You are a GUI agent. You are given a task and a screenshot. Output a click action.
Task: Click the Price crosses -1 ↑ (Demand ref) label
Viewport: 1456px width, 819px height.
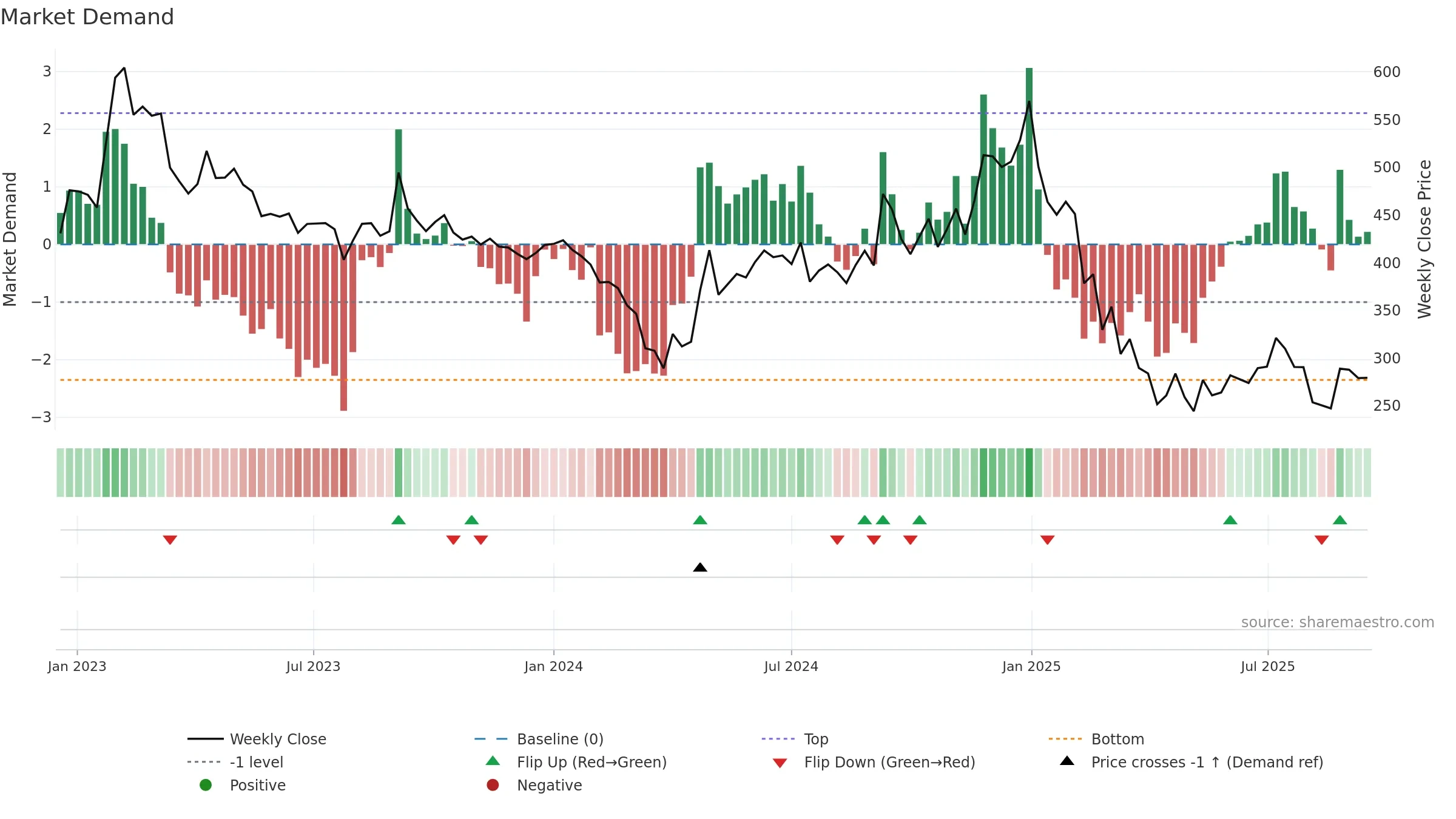pyautogui.click(x=1207, y=762)
